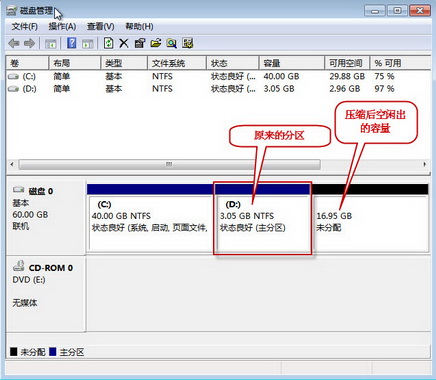Open the 查看(V) menu

(101, 26)
